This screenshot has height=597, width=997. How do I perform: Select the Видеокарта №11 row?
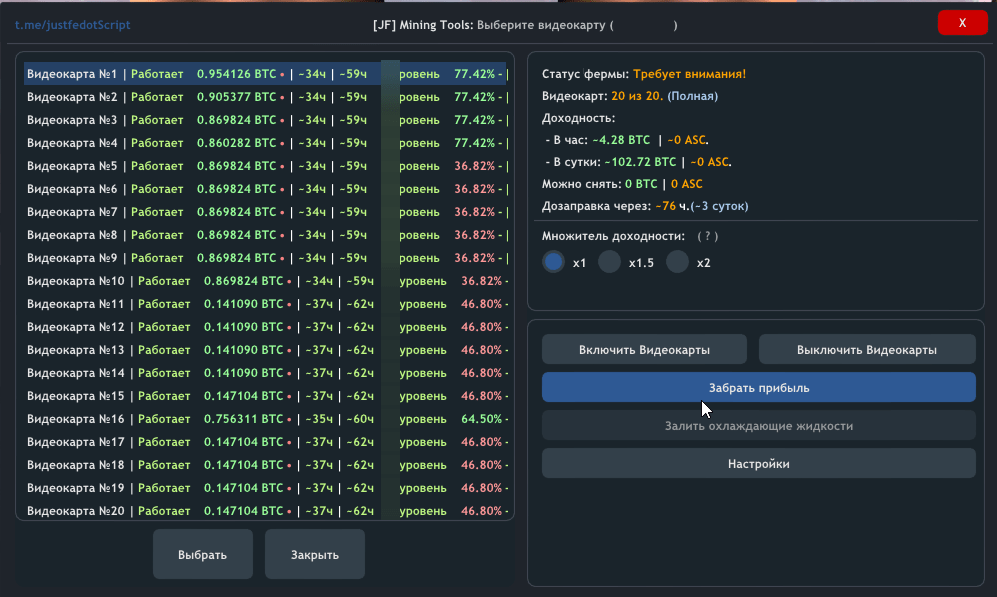coord(266,304)
